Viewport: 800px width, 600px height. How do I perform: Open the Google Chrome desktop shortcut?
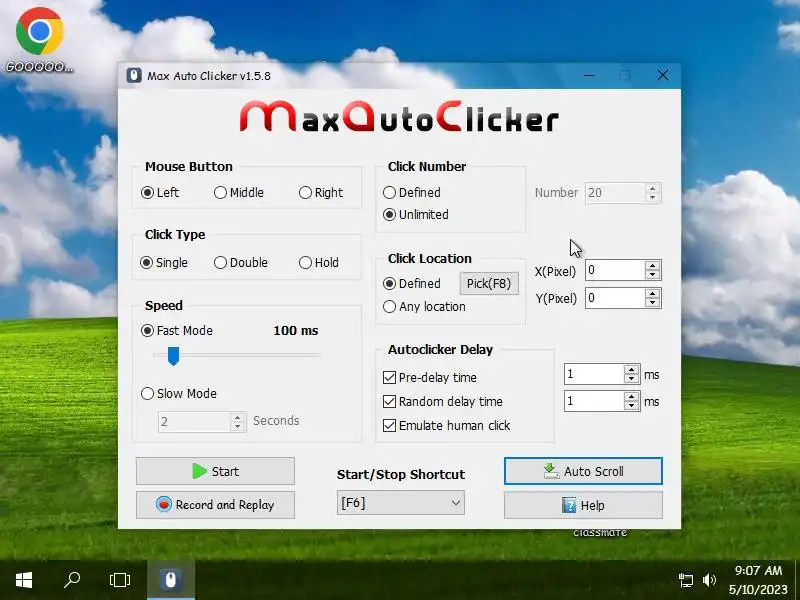coord(39,40)
